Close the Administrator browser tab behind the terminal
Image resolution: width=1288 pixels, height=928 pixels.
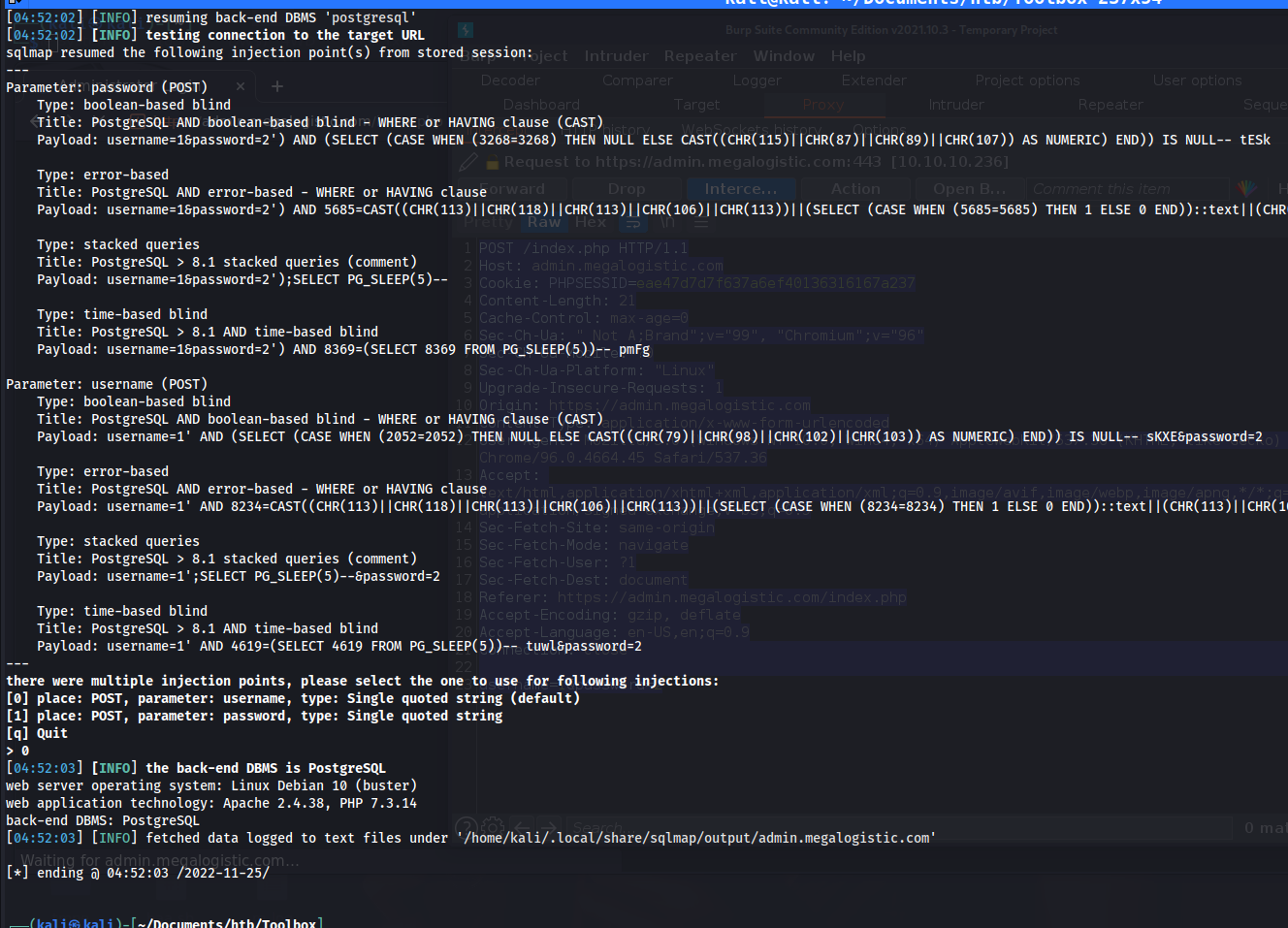click(241, 86)
